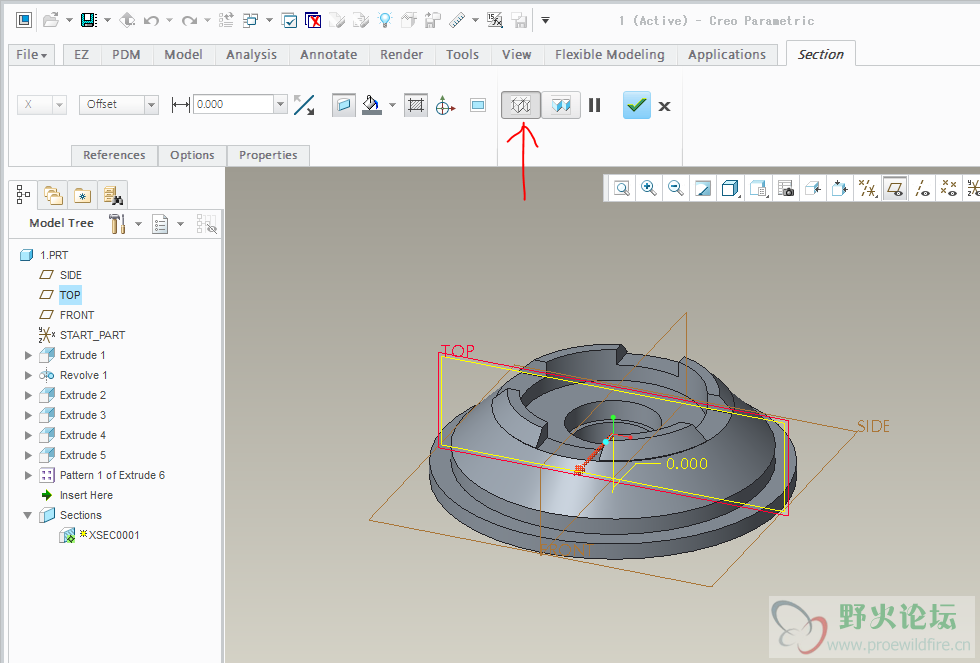Cancel the section with X button
The height and width of the screenshot is (663, 980).
[x=664, y=106]
